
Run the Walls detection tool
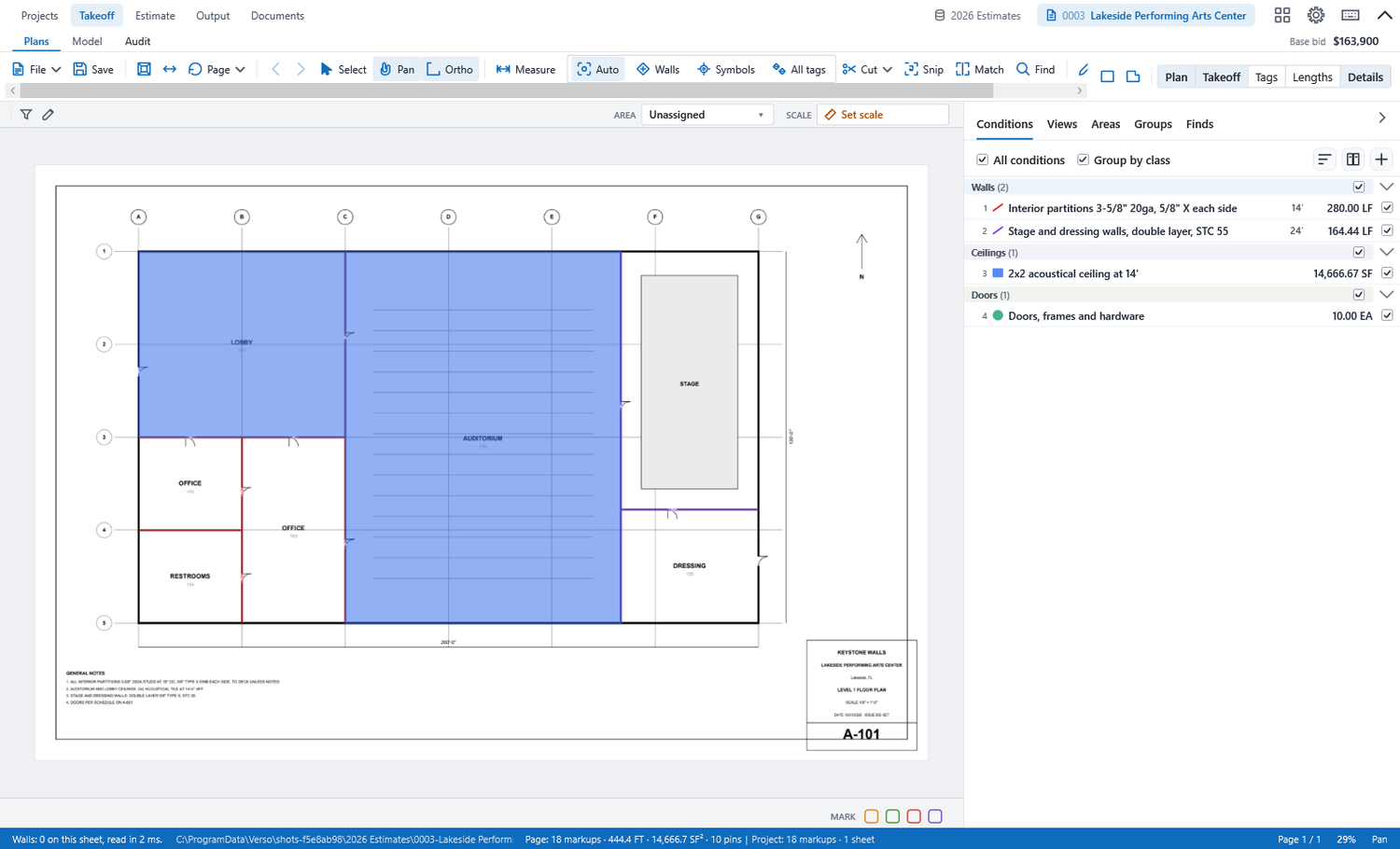(658, 69)
